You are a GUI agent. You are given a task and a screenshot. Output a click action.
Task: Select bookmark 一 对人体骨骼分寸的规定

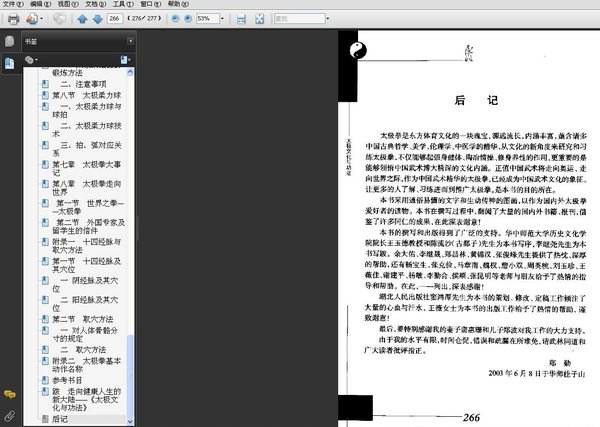pos(85,334)
